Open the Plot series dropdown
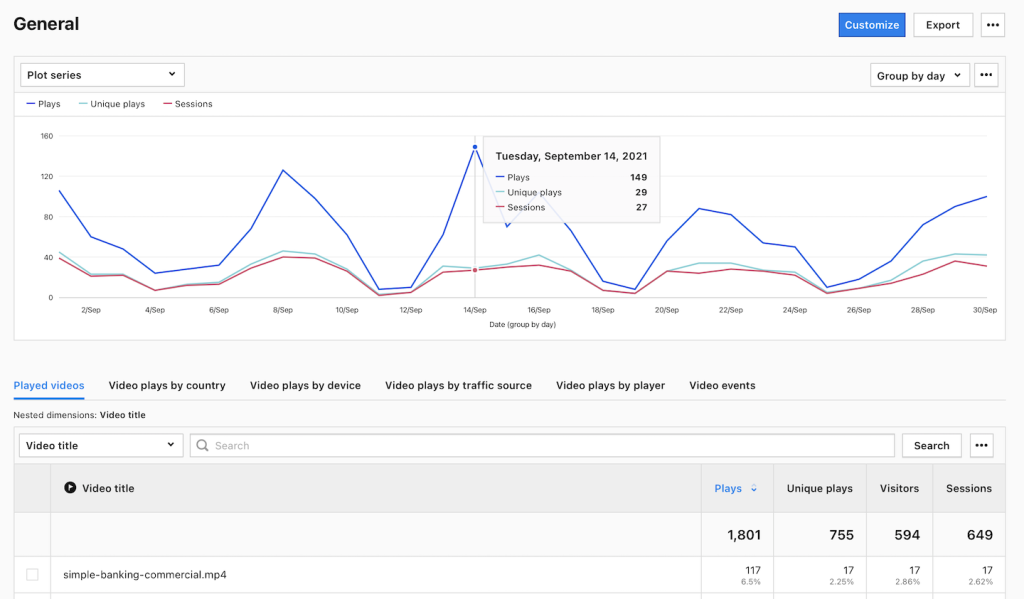This screenshot has width=1024, height=599. 103,75
